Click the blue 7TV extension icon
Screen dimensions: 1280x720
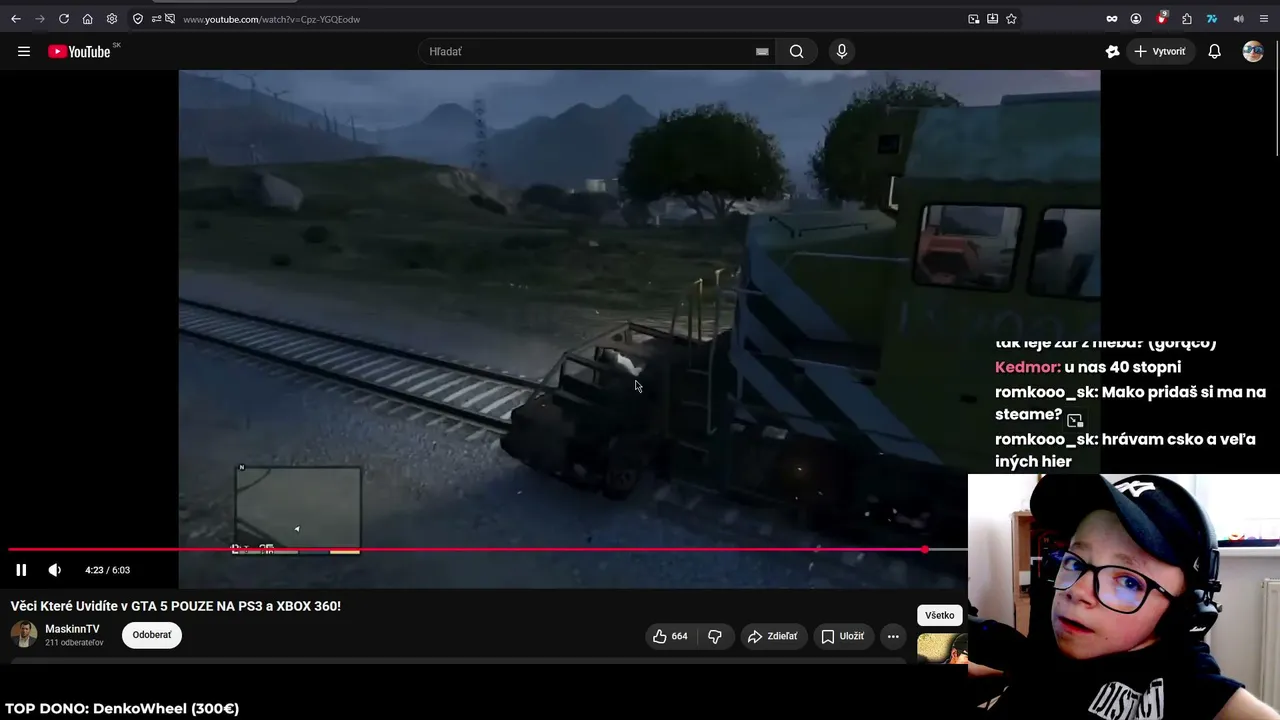1212,19
